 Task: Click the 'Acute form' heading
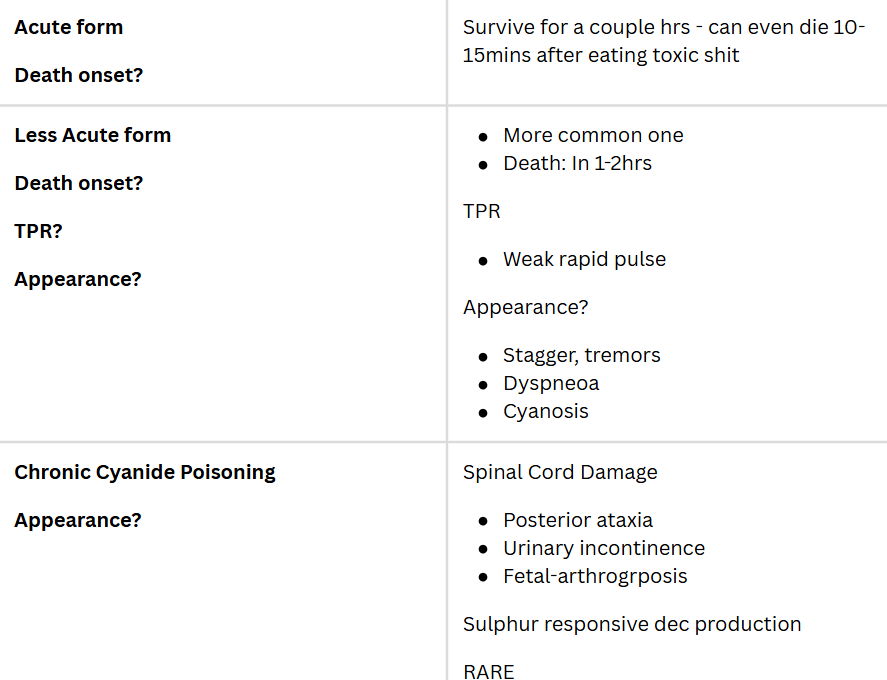coord(69,27)
